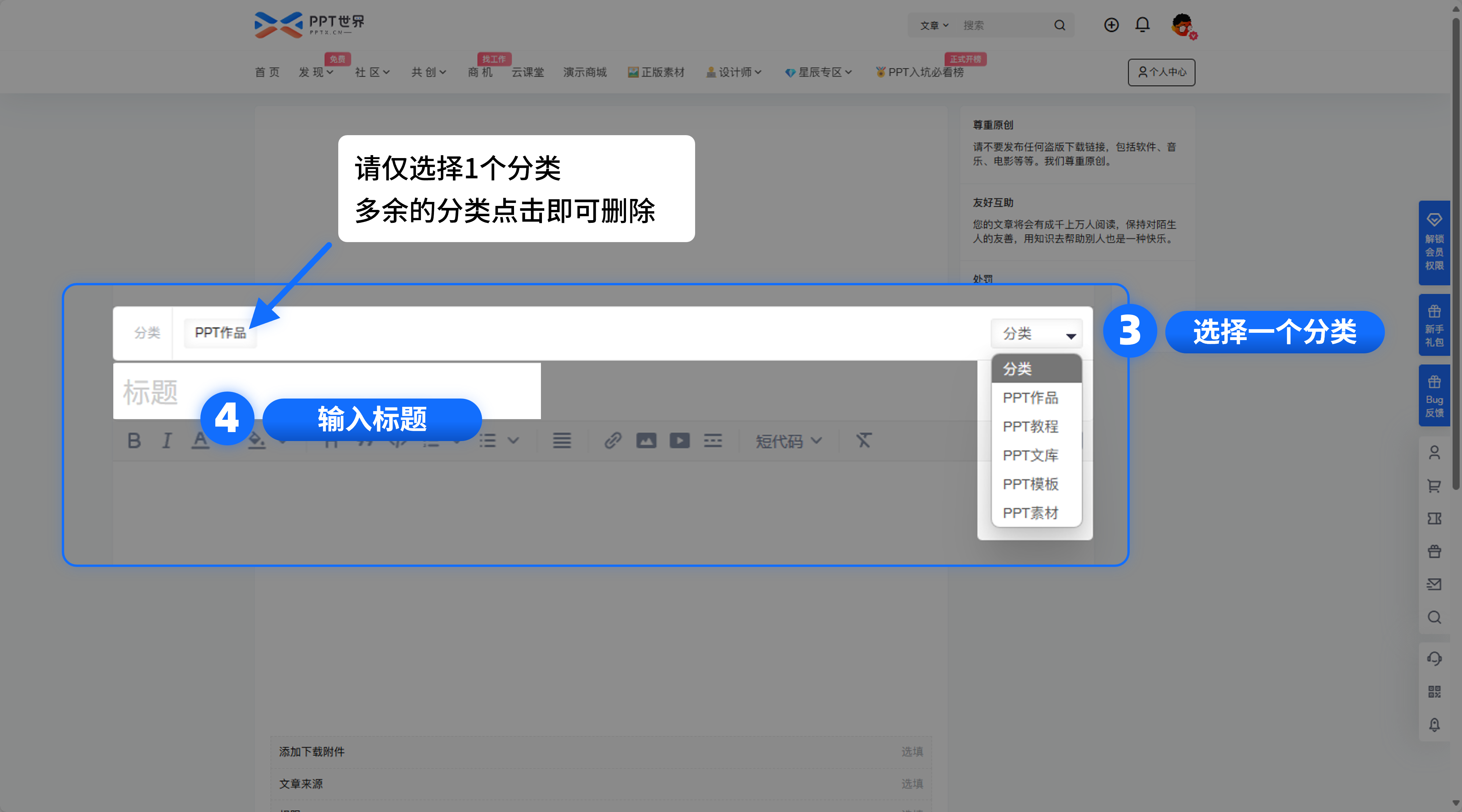Expand the 短代码 shortcode dropdown
The image size is (1462, 812).
tap(788, 441)
